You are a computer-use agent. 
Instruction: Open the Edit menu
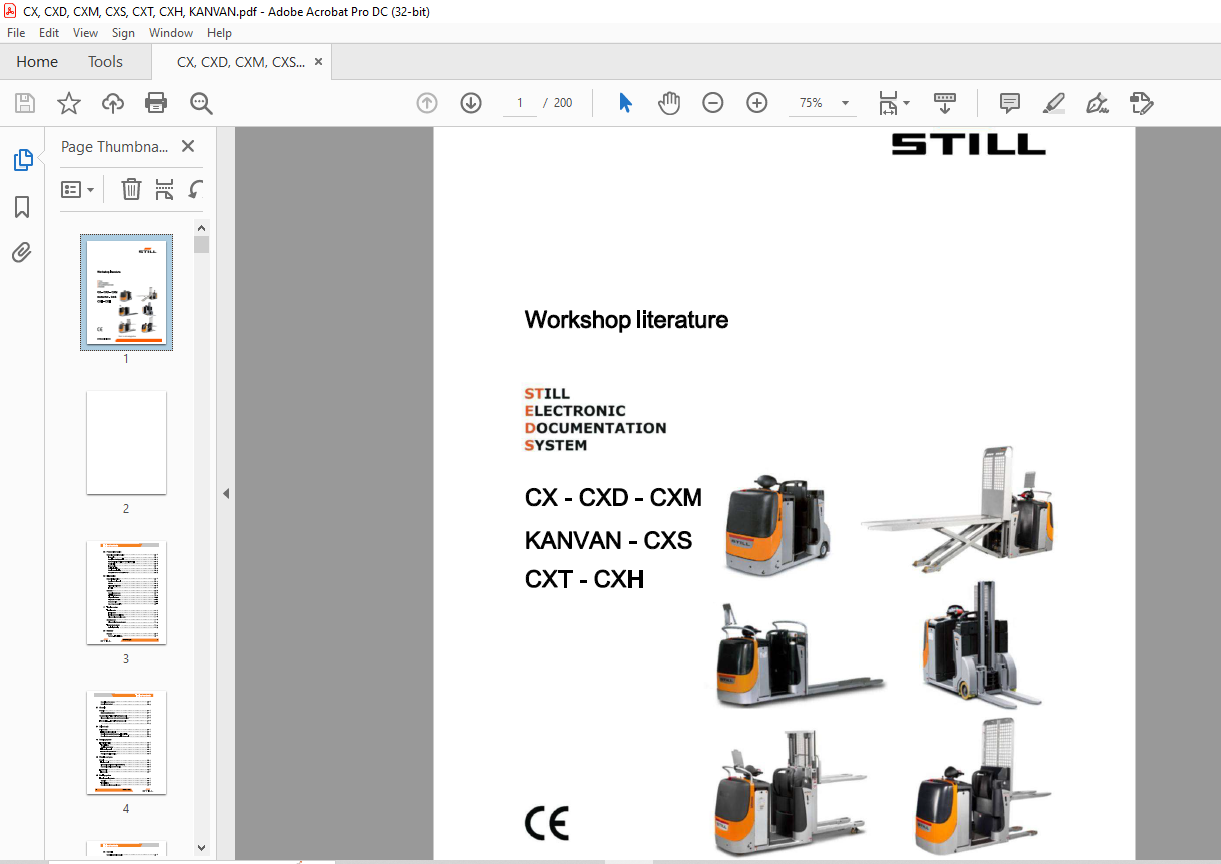pyautogui.click(x=49, y=33)
